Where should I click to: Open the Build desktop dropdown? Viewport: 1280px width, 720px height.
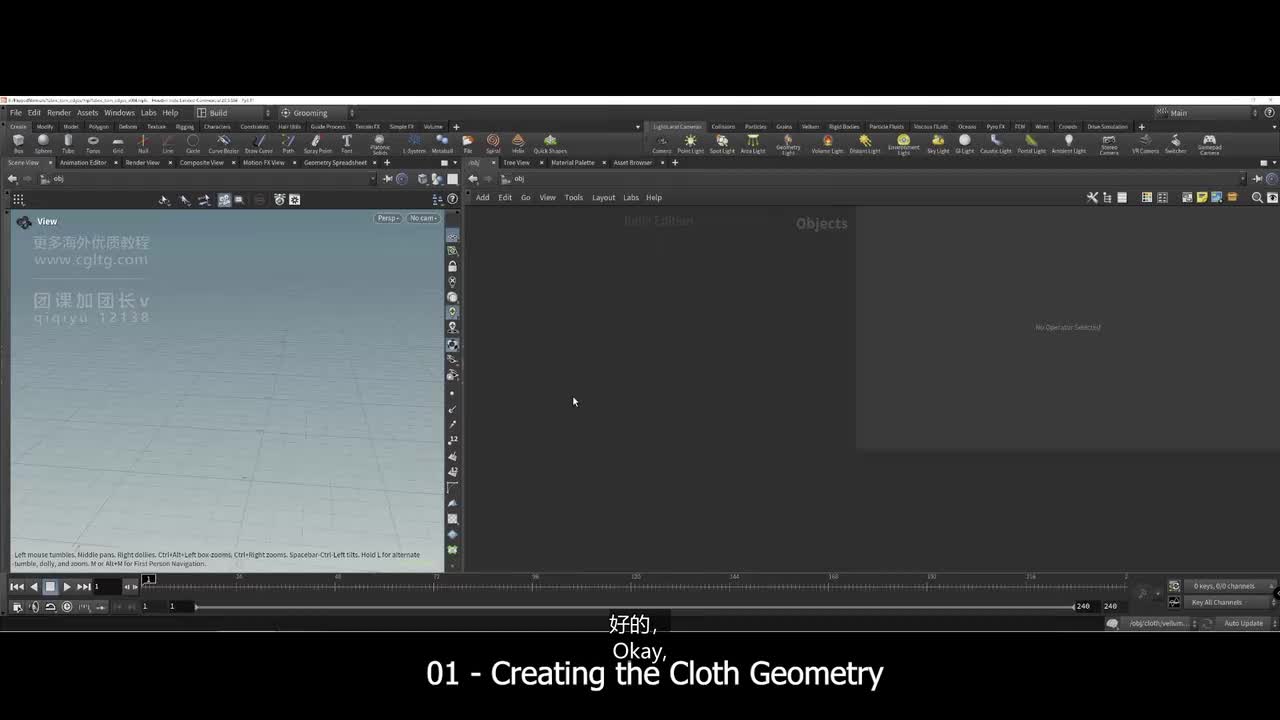coord(232,113)
